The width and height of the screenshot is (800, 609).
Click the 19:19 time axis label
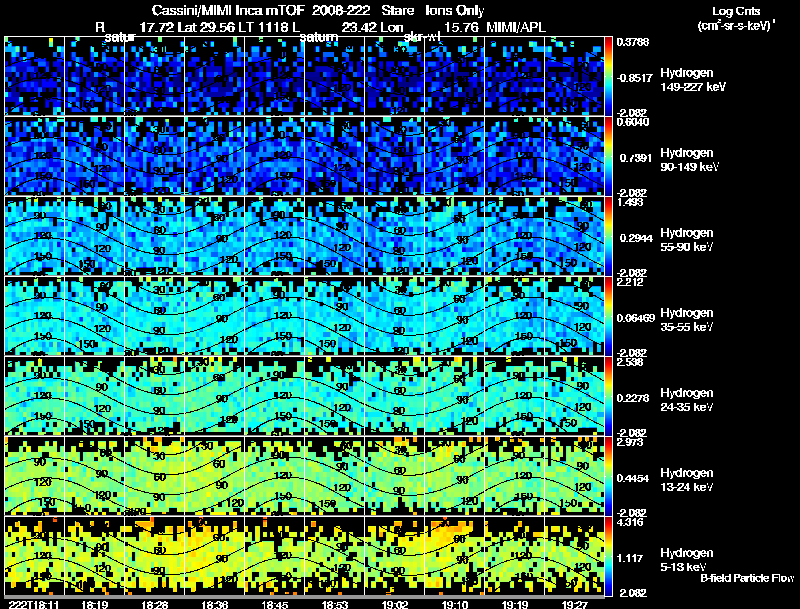[x=515, y=605]
